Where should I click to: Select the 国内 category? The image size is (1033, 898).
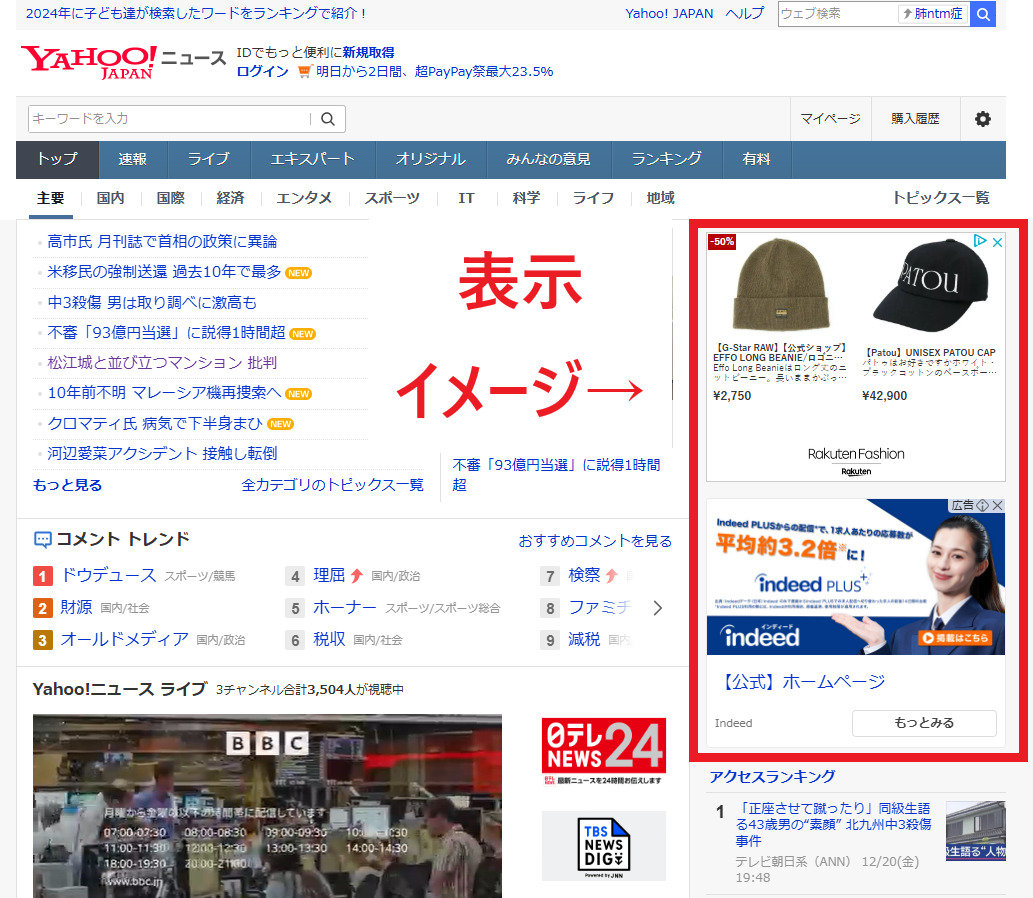point(110,198)
